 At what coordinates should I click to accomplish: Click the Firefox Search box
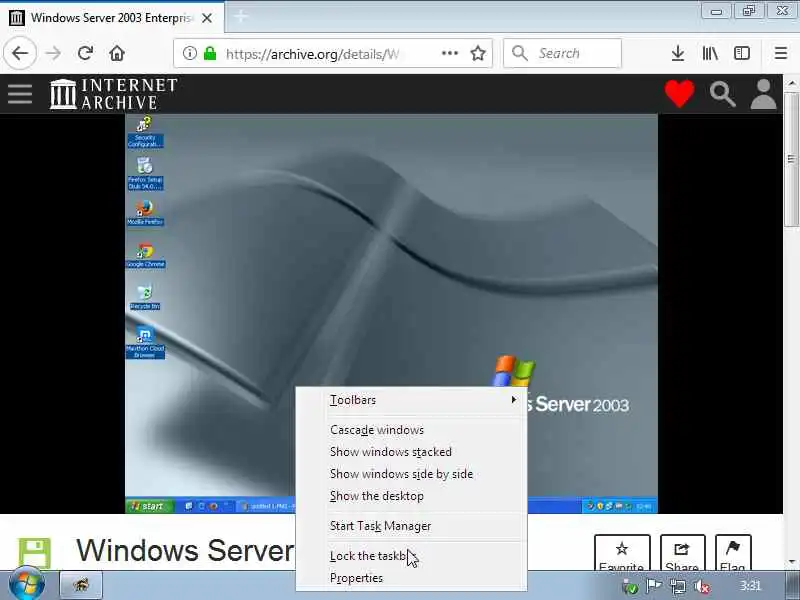(x=562, y=53)
